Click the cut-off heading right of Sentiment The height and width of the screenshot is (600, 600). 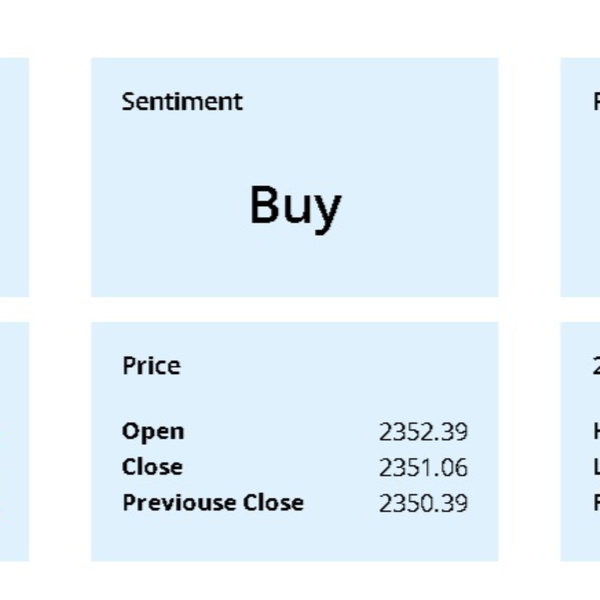(596, 102)
